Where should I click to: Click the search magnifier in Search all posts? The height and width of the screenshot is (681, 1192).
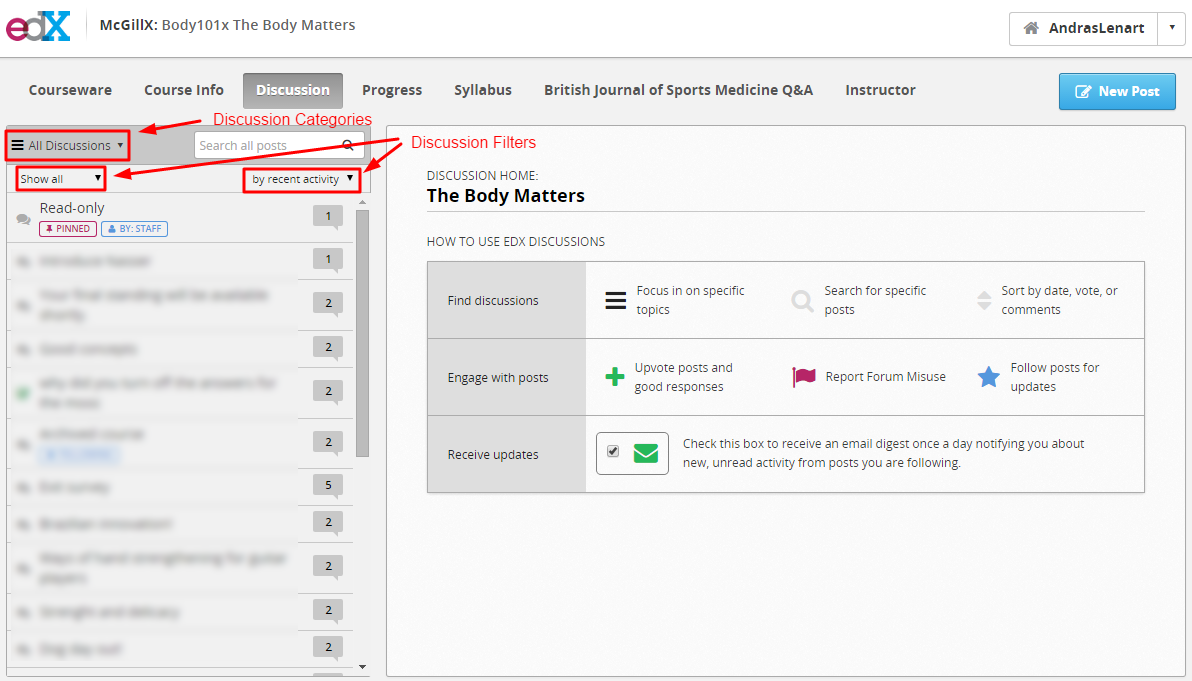348,145
